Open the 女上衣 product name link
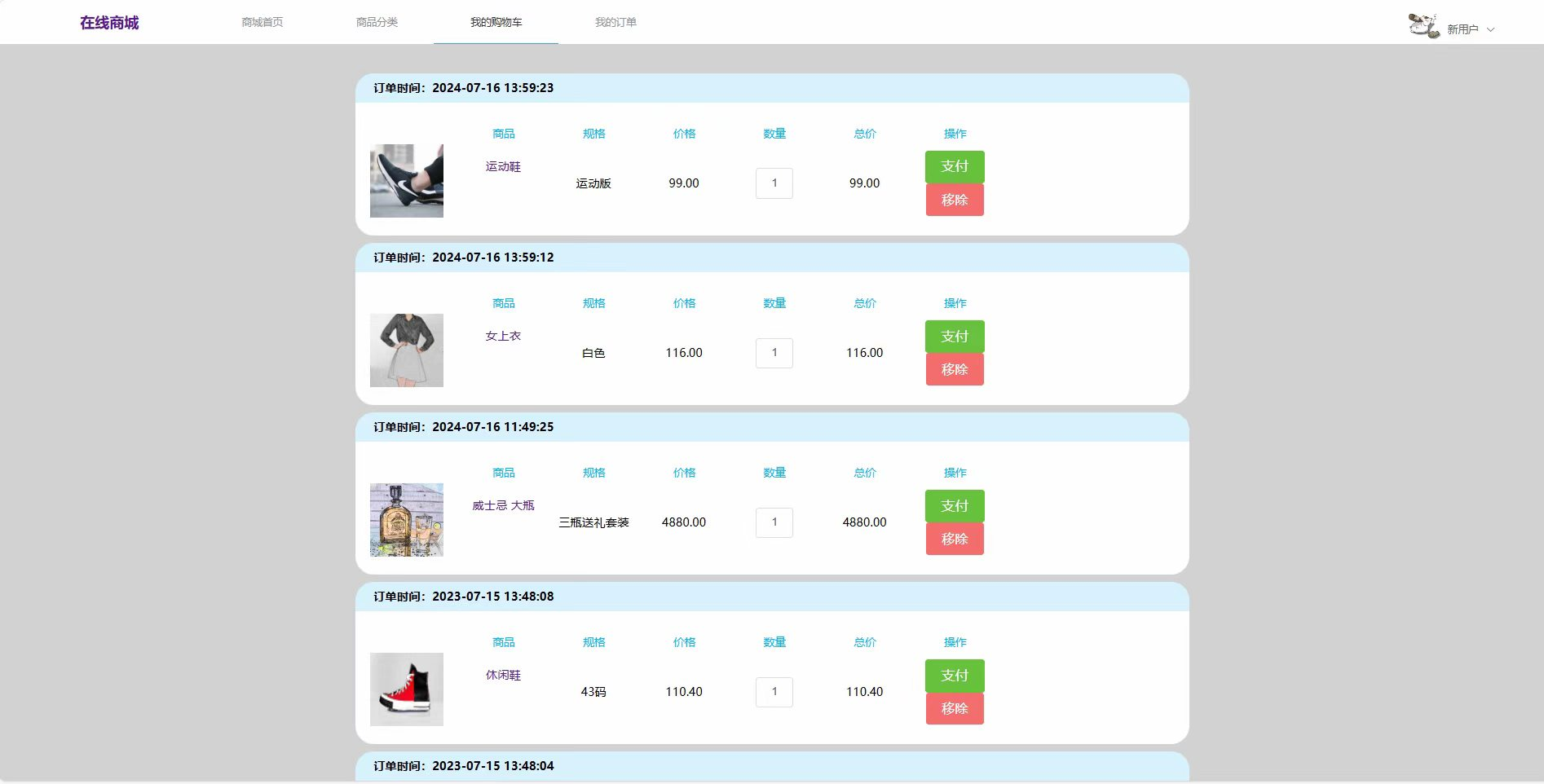 [x=503, y=336]
